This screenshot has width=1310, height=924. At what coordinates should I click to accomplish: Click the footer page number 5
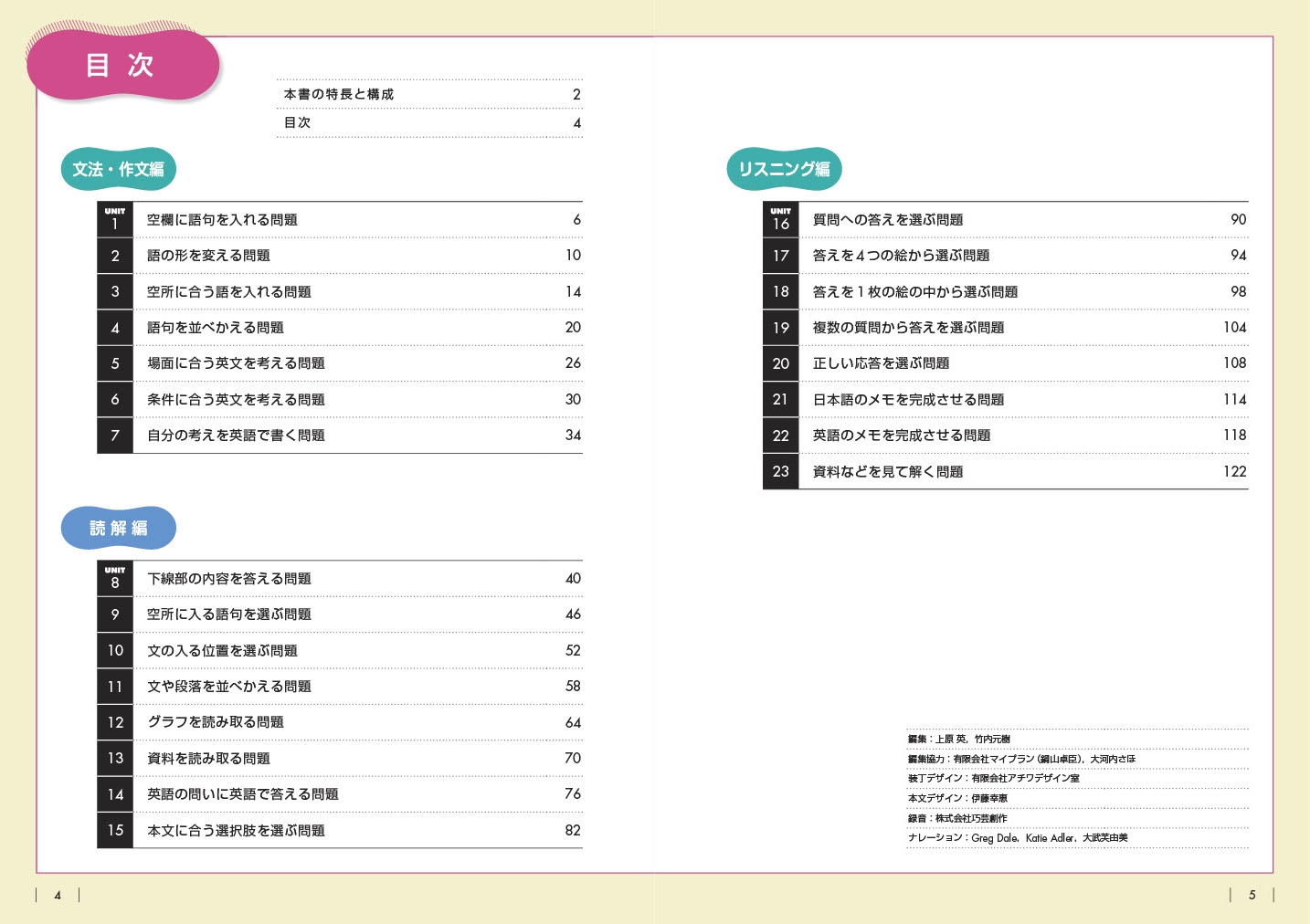pyautogui.click(x=1252, y=896)
